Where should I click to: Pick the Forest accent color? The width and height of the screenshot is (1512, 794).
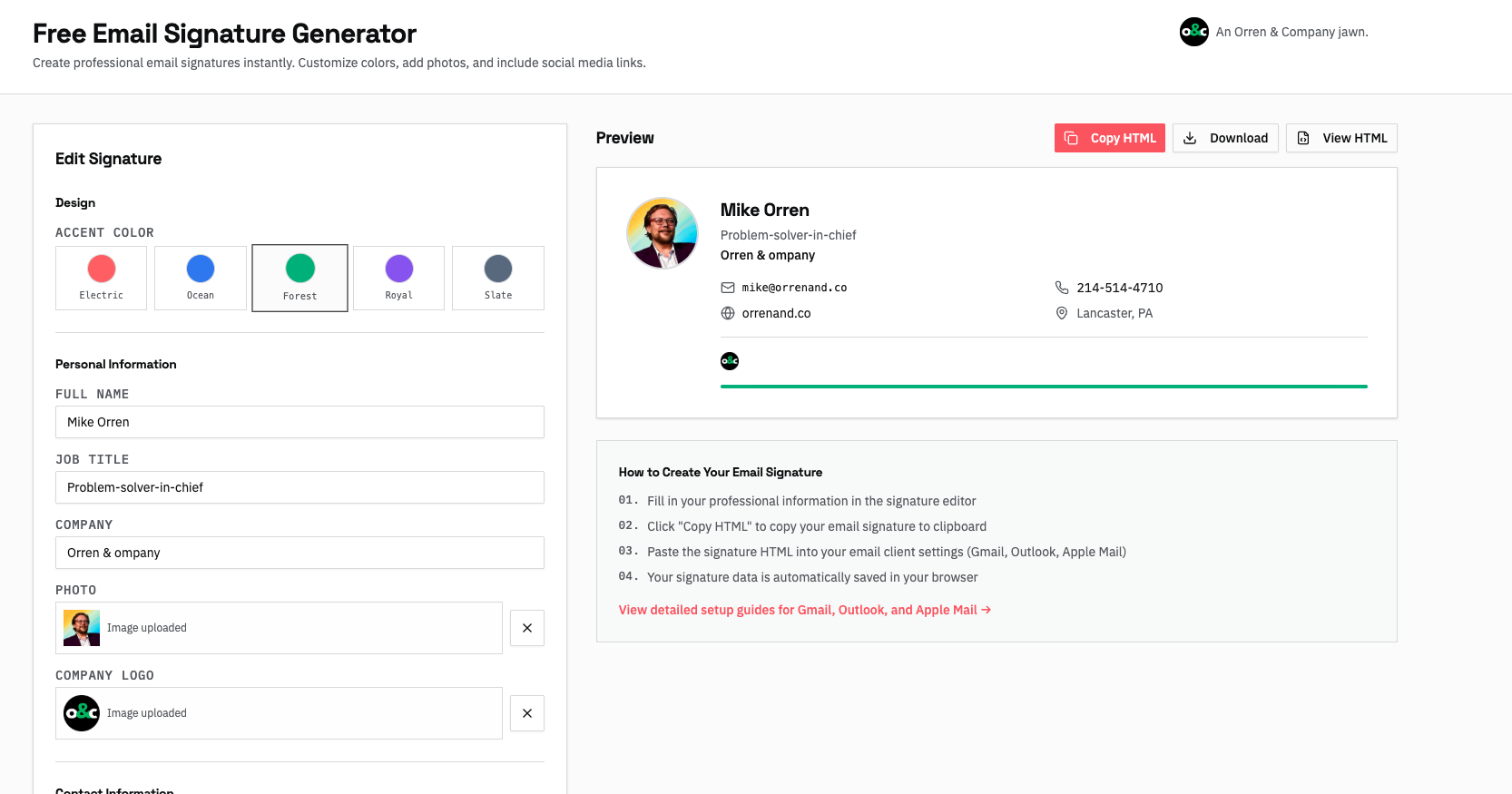pyautogui.click(x=299, y=278)
